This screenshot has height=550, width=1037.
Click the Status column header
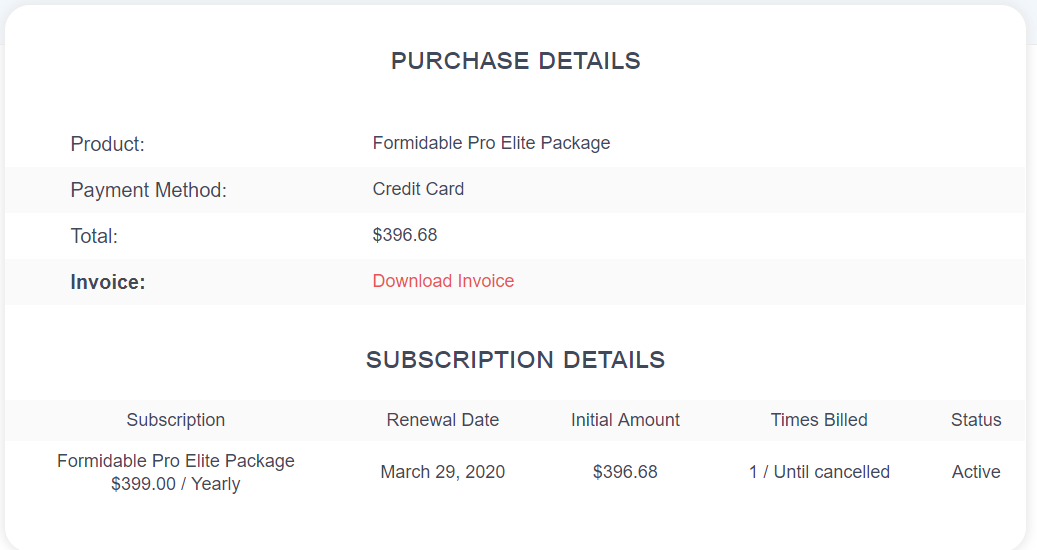976,420
